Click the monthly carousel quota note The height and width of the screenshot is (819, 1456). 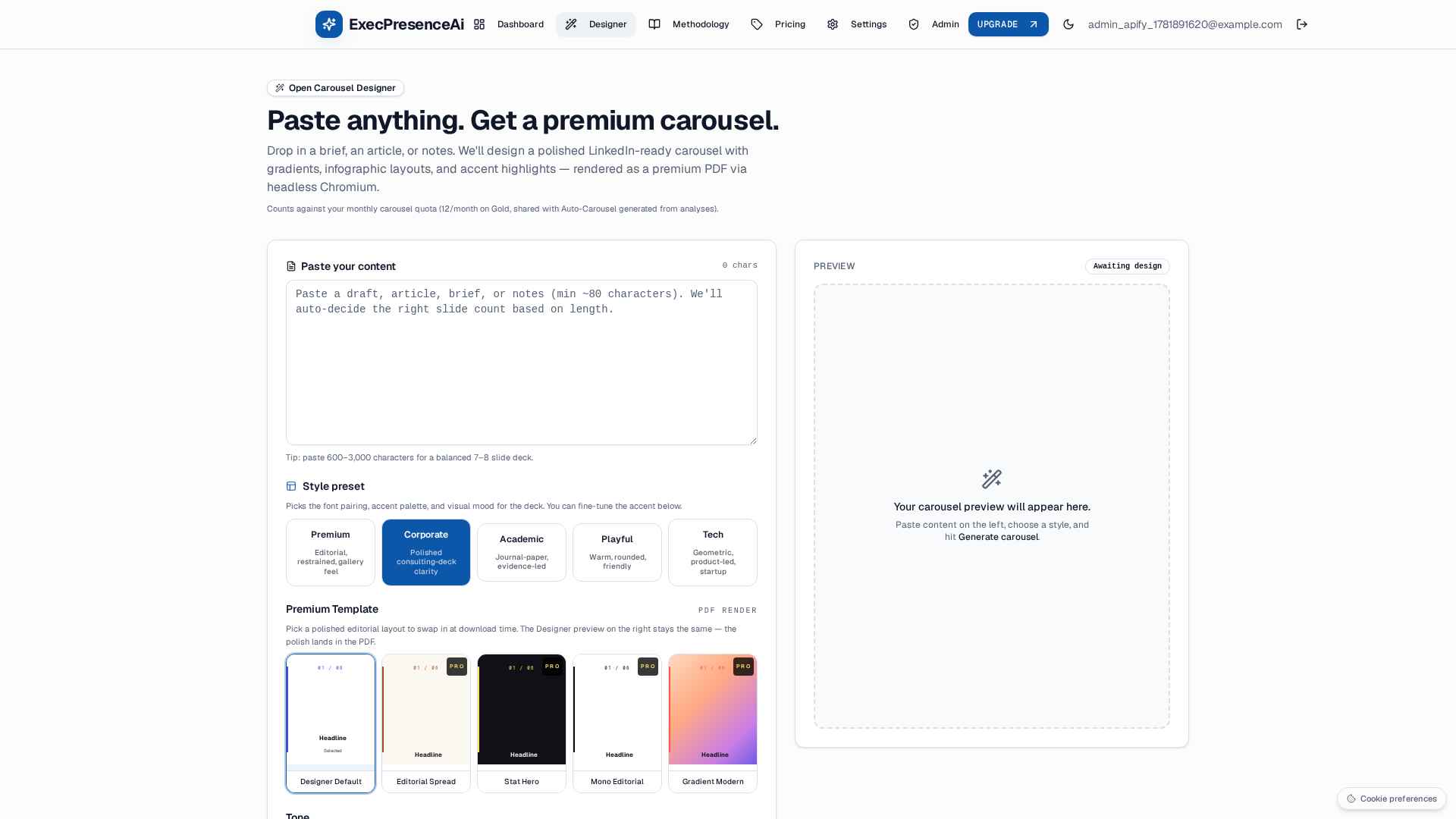point(492,209)
